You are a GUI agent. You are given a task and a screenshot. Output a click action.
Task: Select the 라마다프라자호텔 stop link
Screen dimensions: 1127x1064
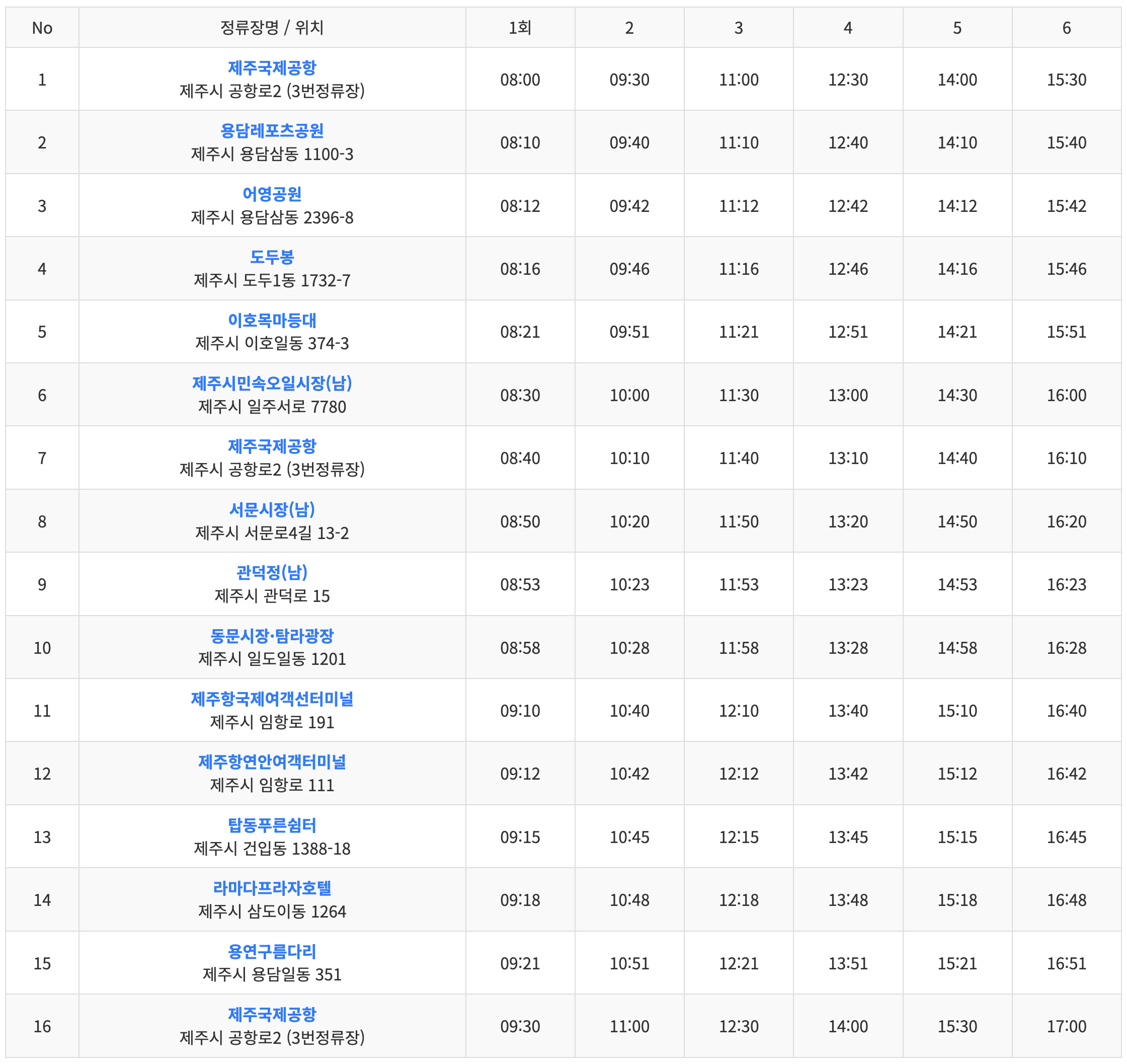click(272, 888)
